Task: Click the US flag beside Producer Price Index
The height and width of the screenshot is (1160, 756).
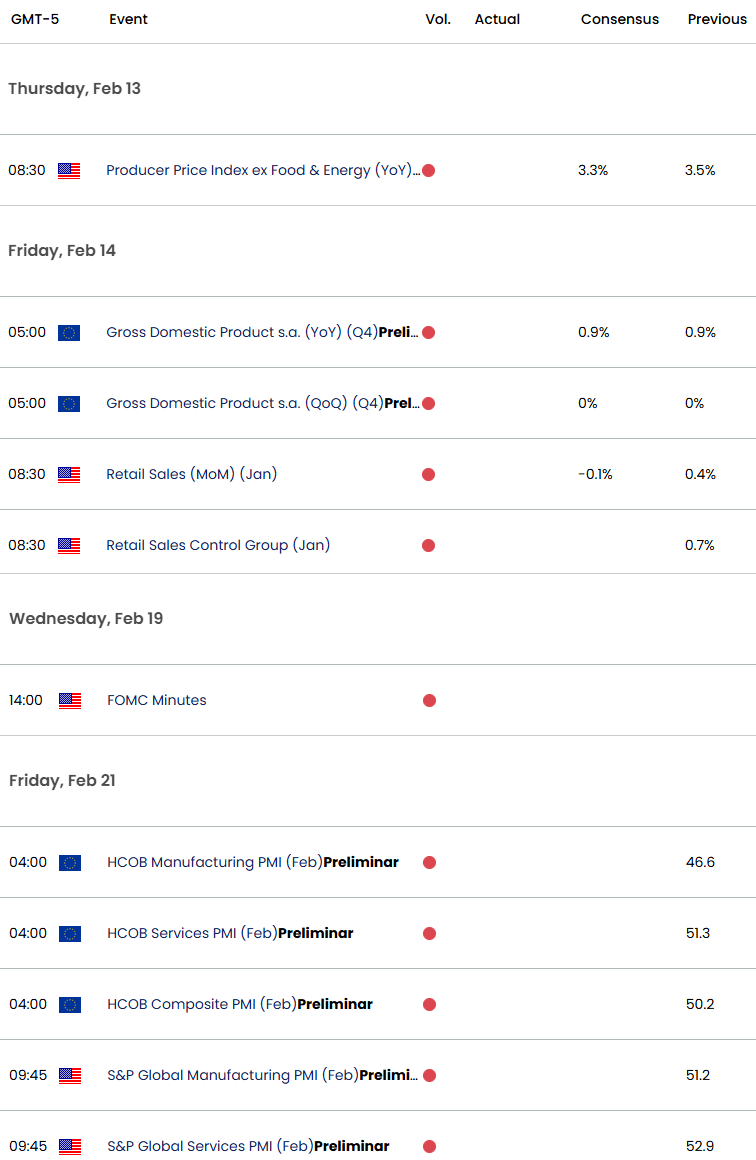Action: coord(69,171)
